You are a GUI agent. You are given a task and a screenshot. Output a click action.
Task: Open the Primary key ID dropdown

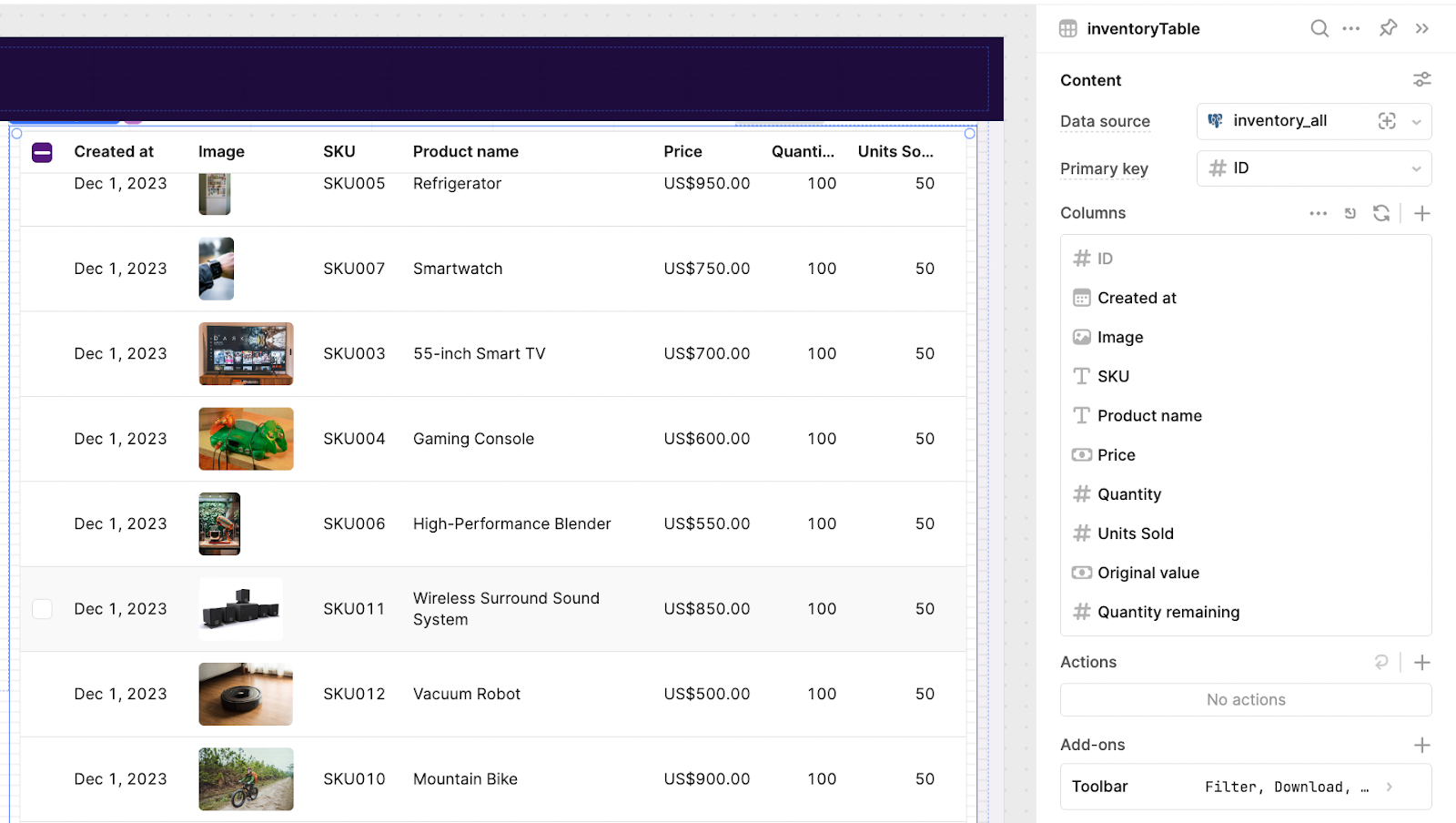click(1314, 168)
